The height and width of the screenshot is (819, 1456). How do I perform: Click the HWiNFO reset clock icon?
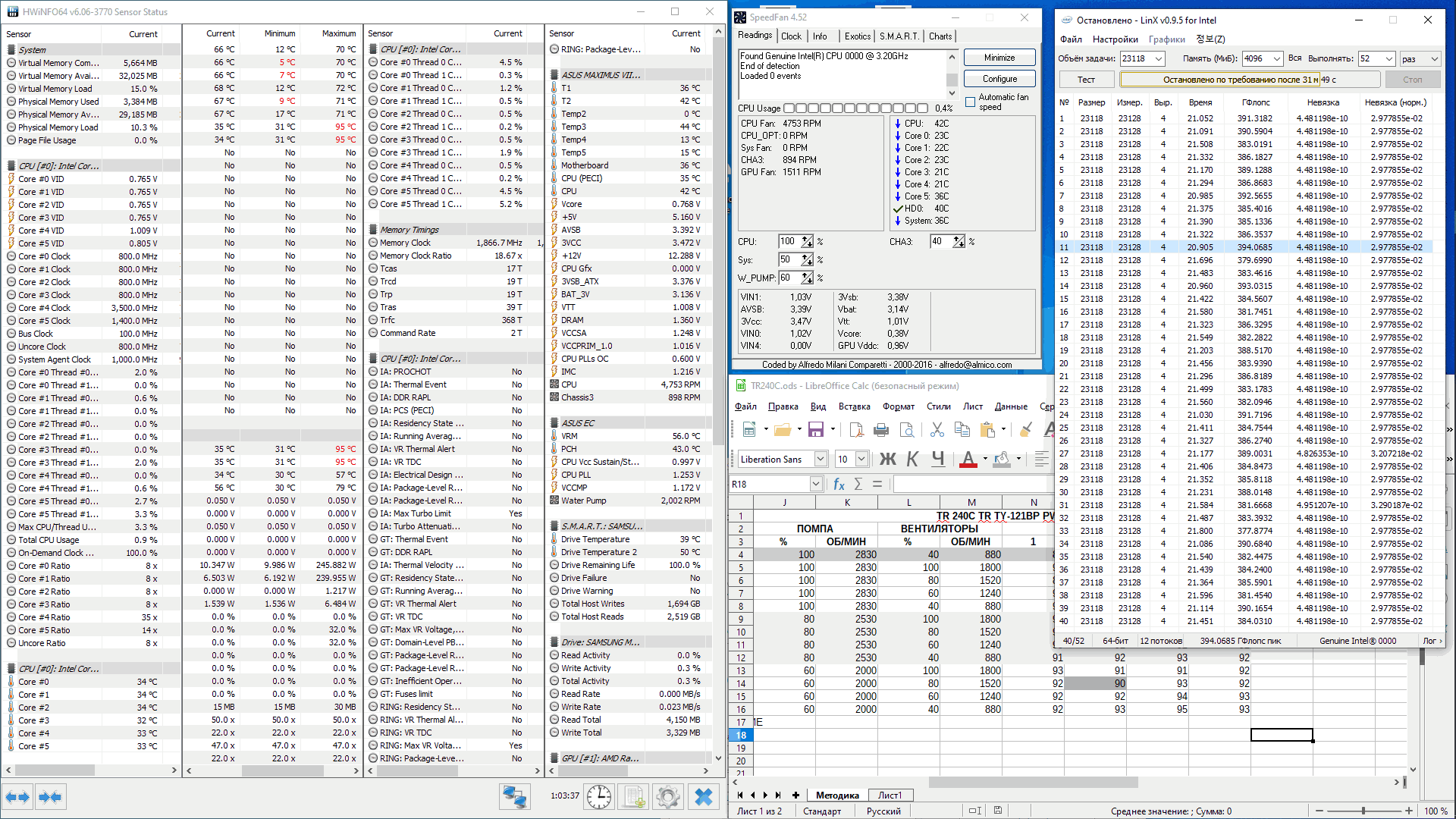pyautogui.click(x=599, y=797)
